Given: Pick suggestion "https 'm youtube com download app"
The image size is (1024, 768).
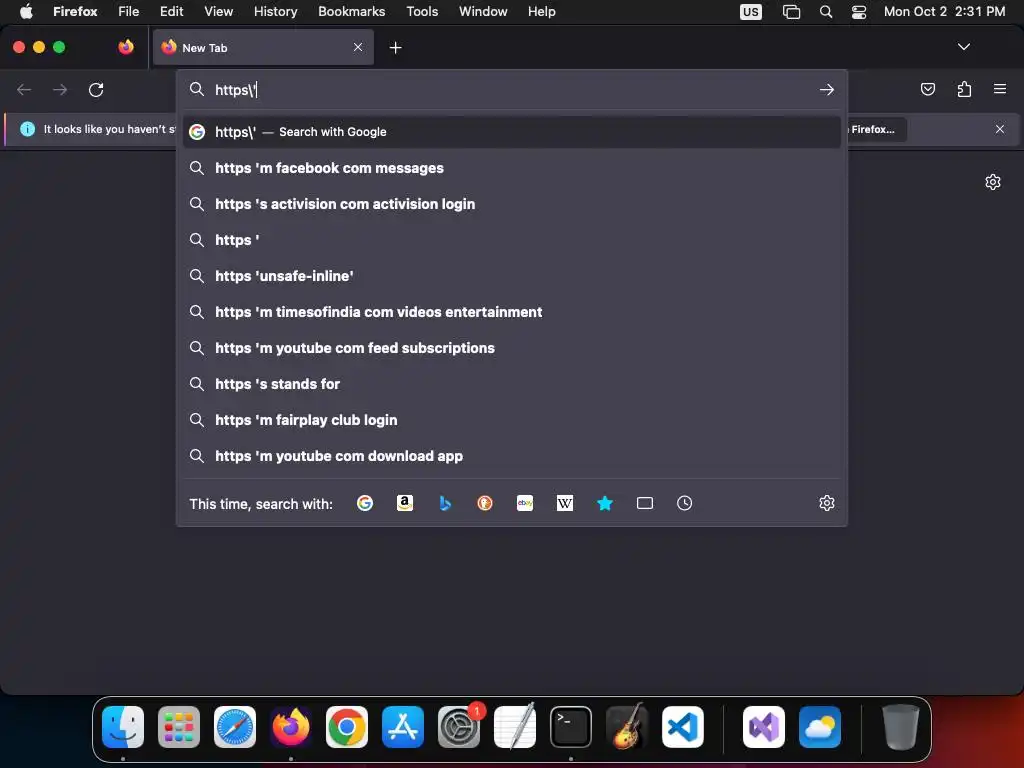Looking at the screenshot, I should coord(511,456).
